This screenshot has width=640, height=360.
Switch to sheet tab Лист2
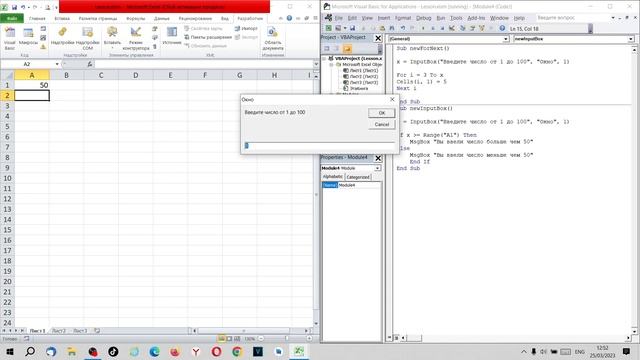(59, 331)
